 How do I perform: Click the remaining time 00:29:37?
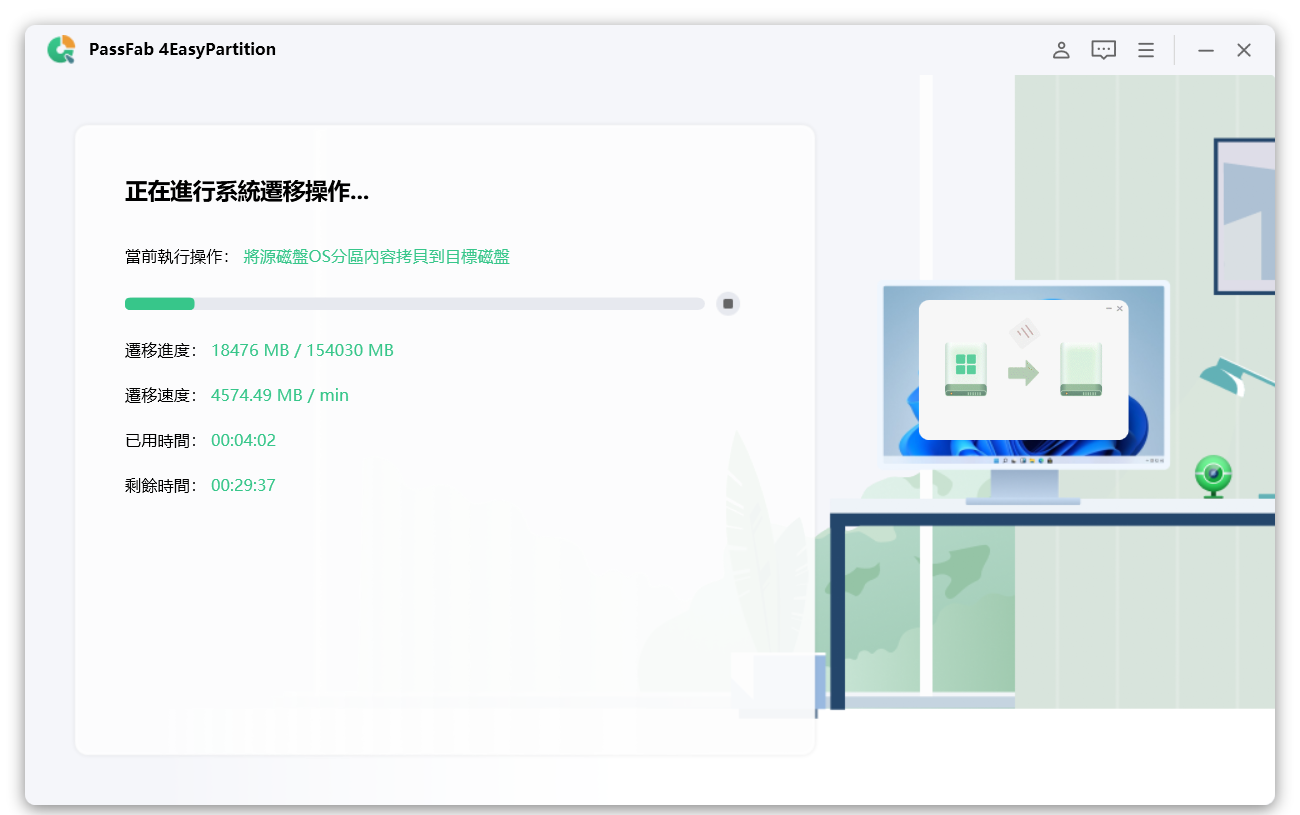(243, 485)
